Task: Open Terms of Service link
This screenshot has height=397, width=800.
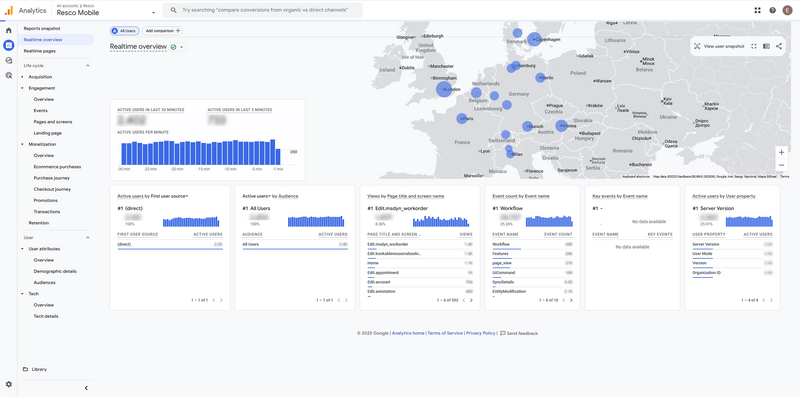Action: click(445, 333)
